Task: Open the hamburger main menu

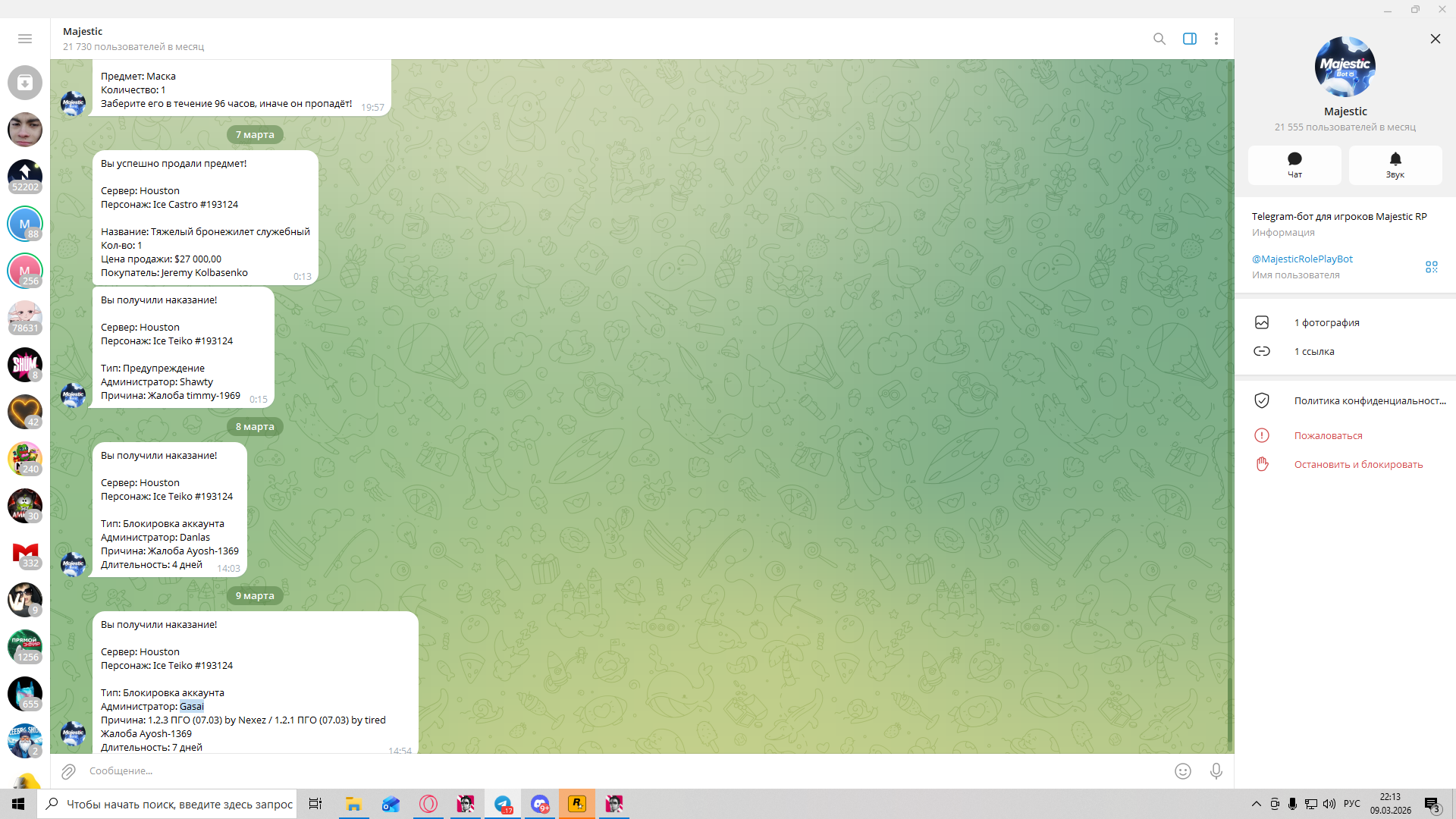Action: [25, 39]
